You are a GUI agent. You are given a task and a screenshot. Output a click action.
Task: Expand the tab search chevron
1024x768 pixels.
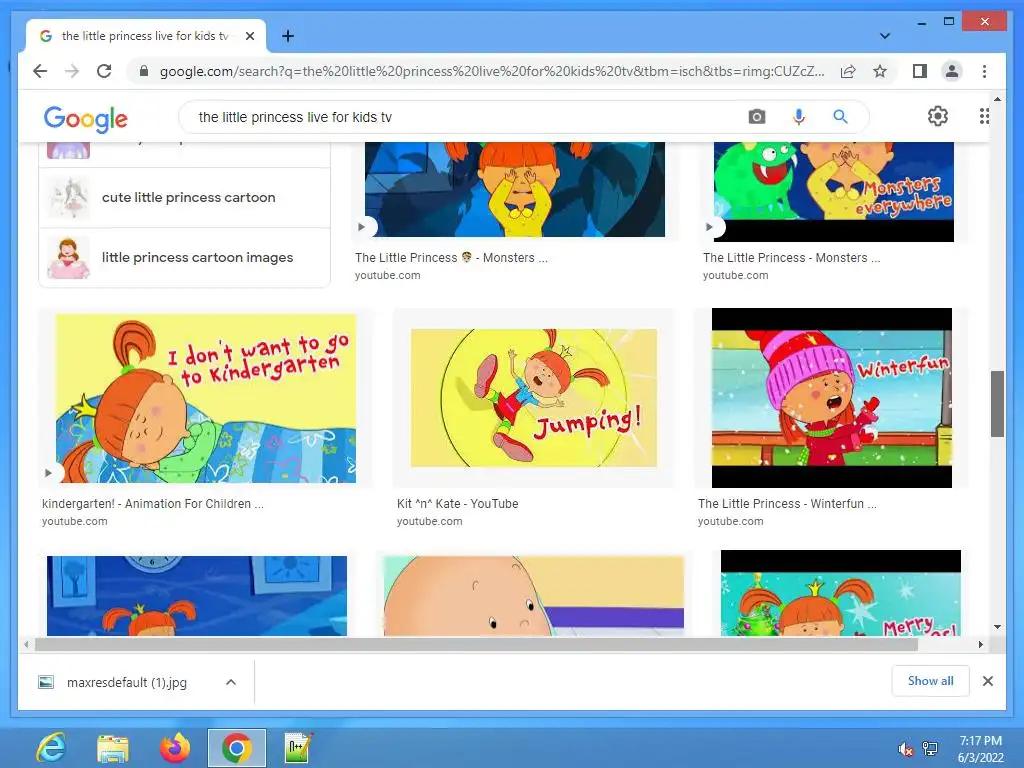[885, 36]
